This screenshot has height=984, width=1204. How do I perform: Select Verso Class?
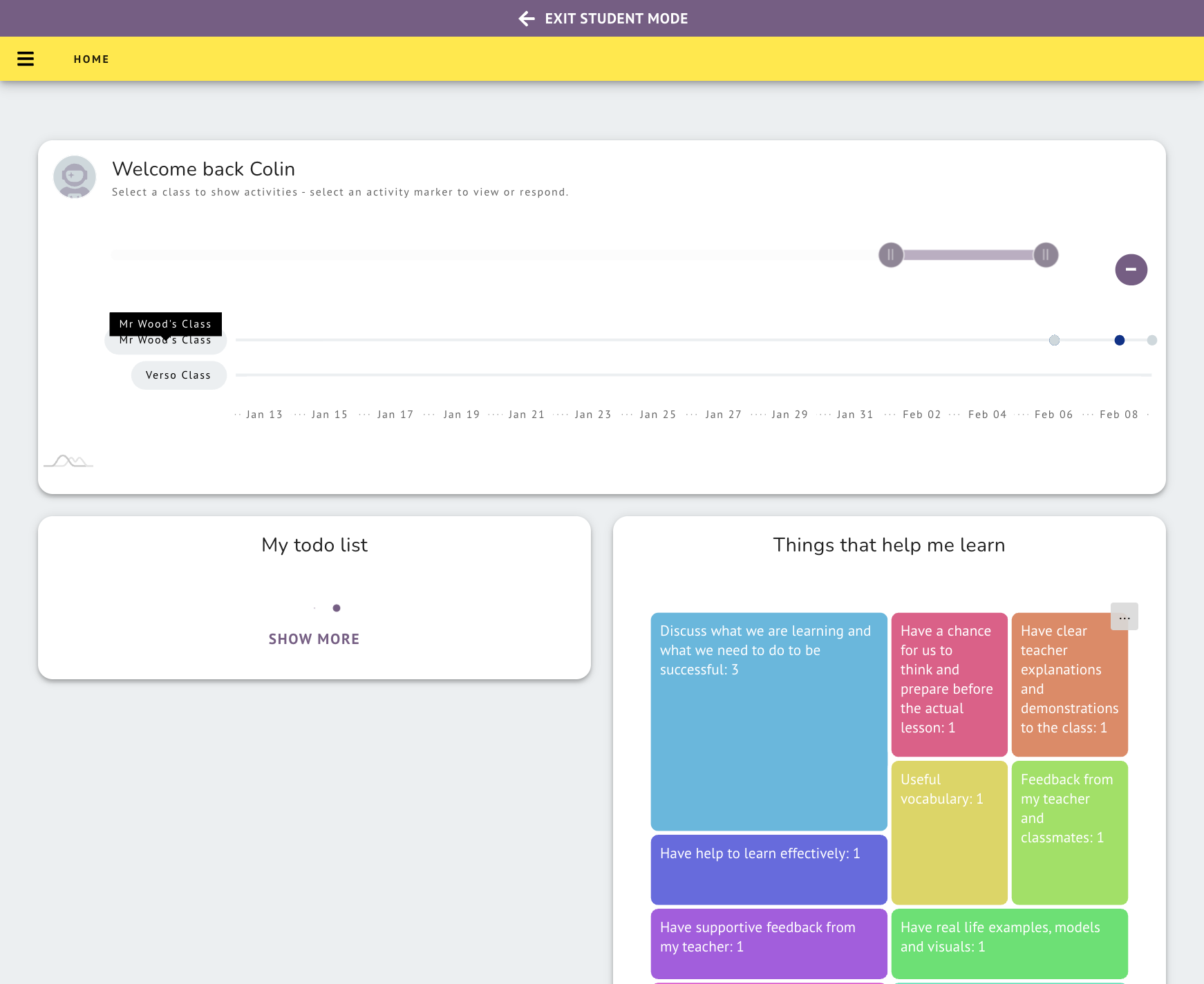178,375
